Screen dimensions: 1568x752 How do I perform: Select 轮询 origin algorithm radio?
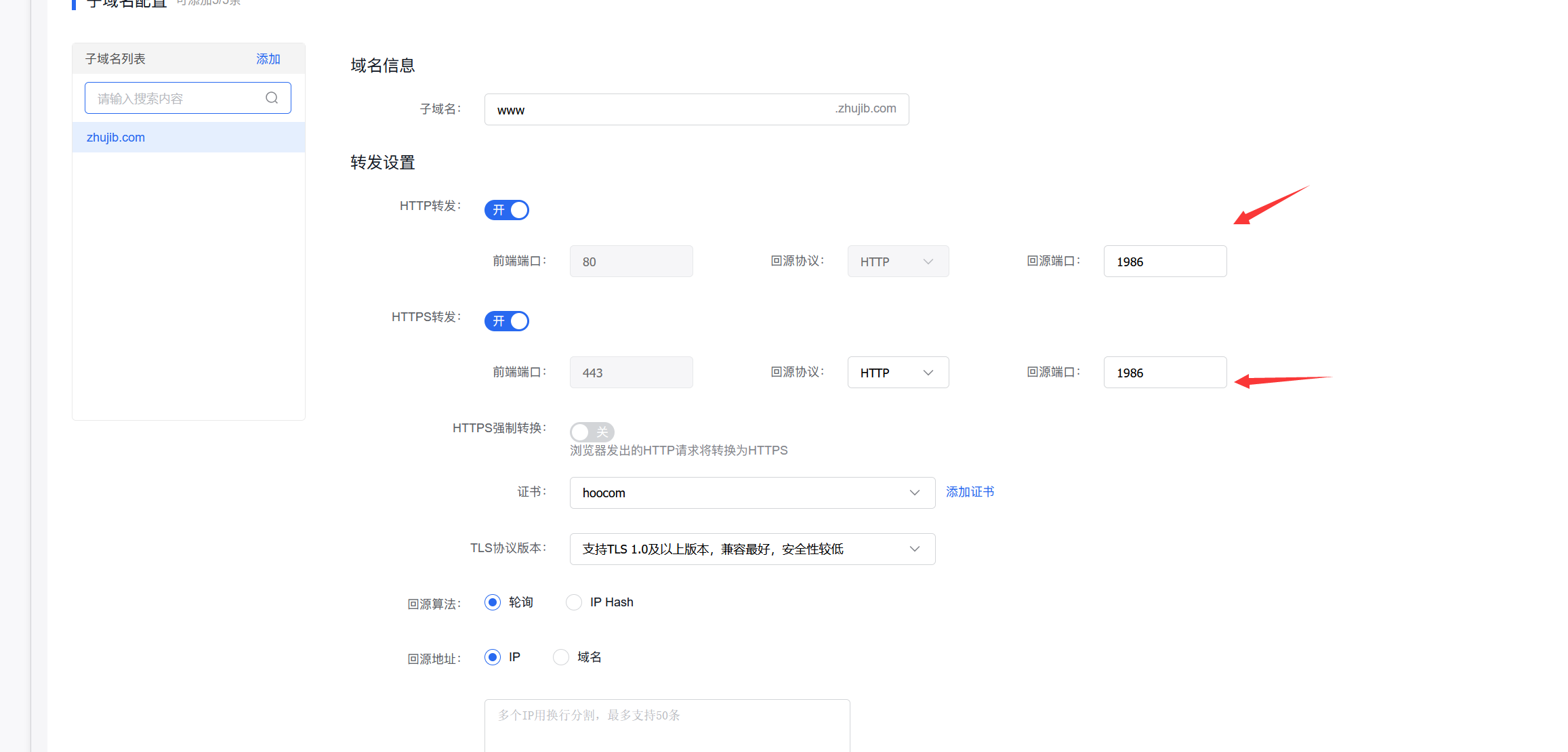[x=493, y=602]
